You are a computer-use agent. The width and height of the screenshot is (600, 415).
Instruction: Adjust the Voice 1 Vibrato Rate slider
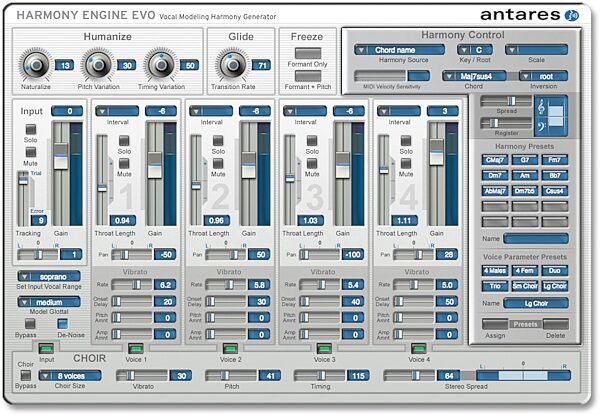132,285
